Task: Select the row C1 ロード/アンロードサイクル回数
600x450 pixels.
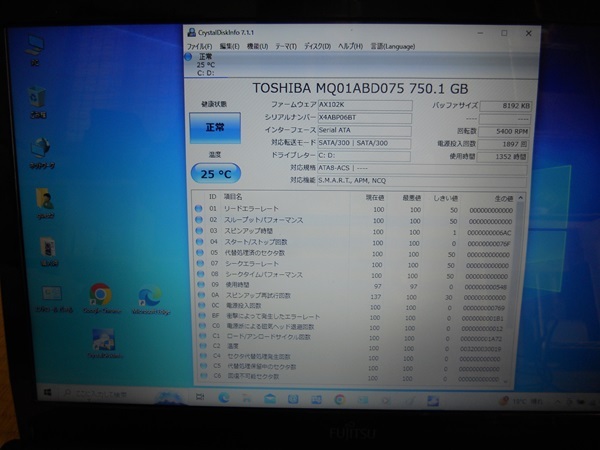Action: (354, 338)
